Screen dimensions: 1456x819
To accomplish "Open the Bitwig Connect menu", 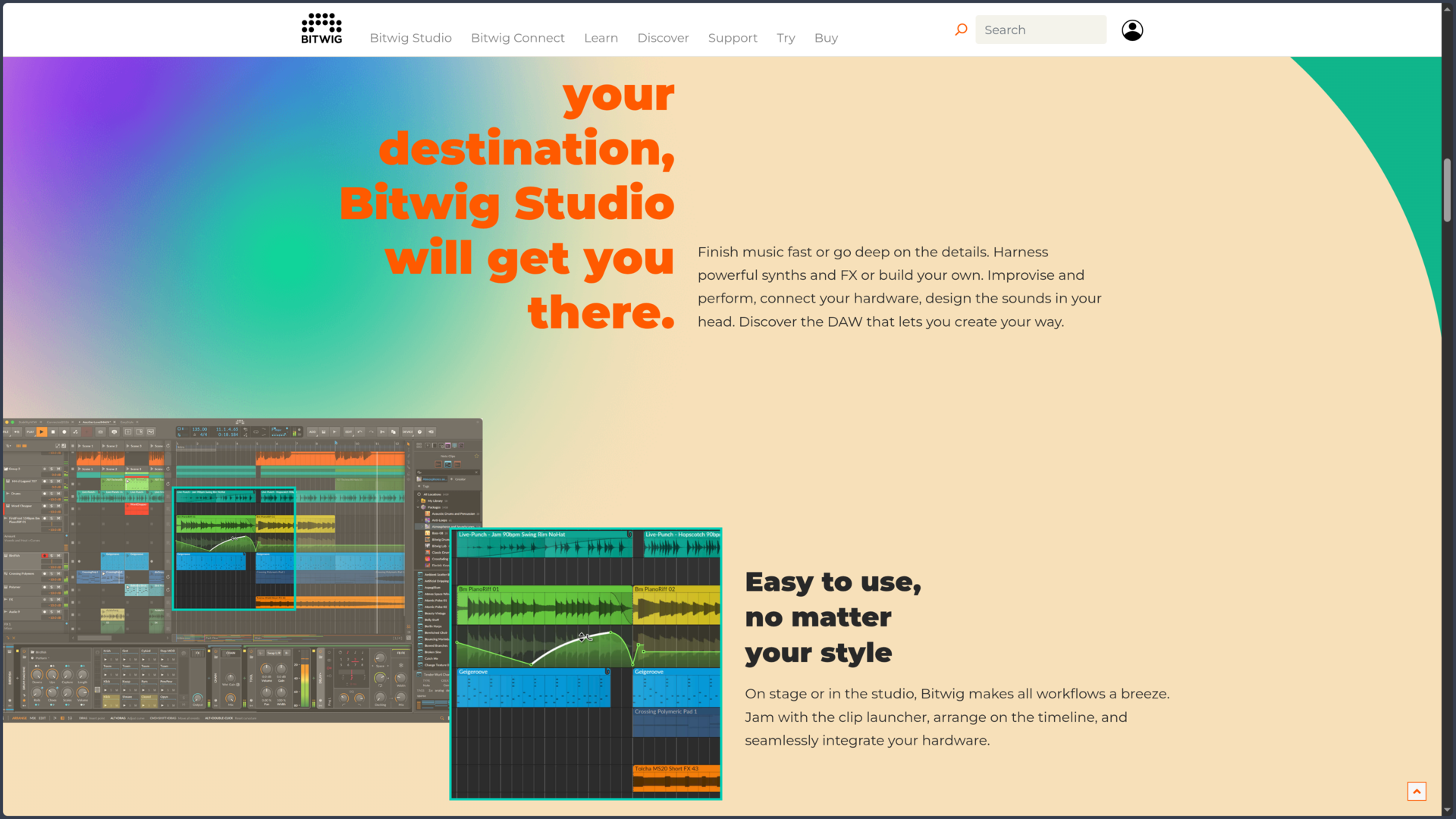I will coord(517,38).
